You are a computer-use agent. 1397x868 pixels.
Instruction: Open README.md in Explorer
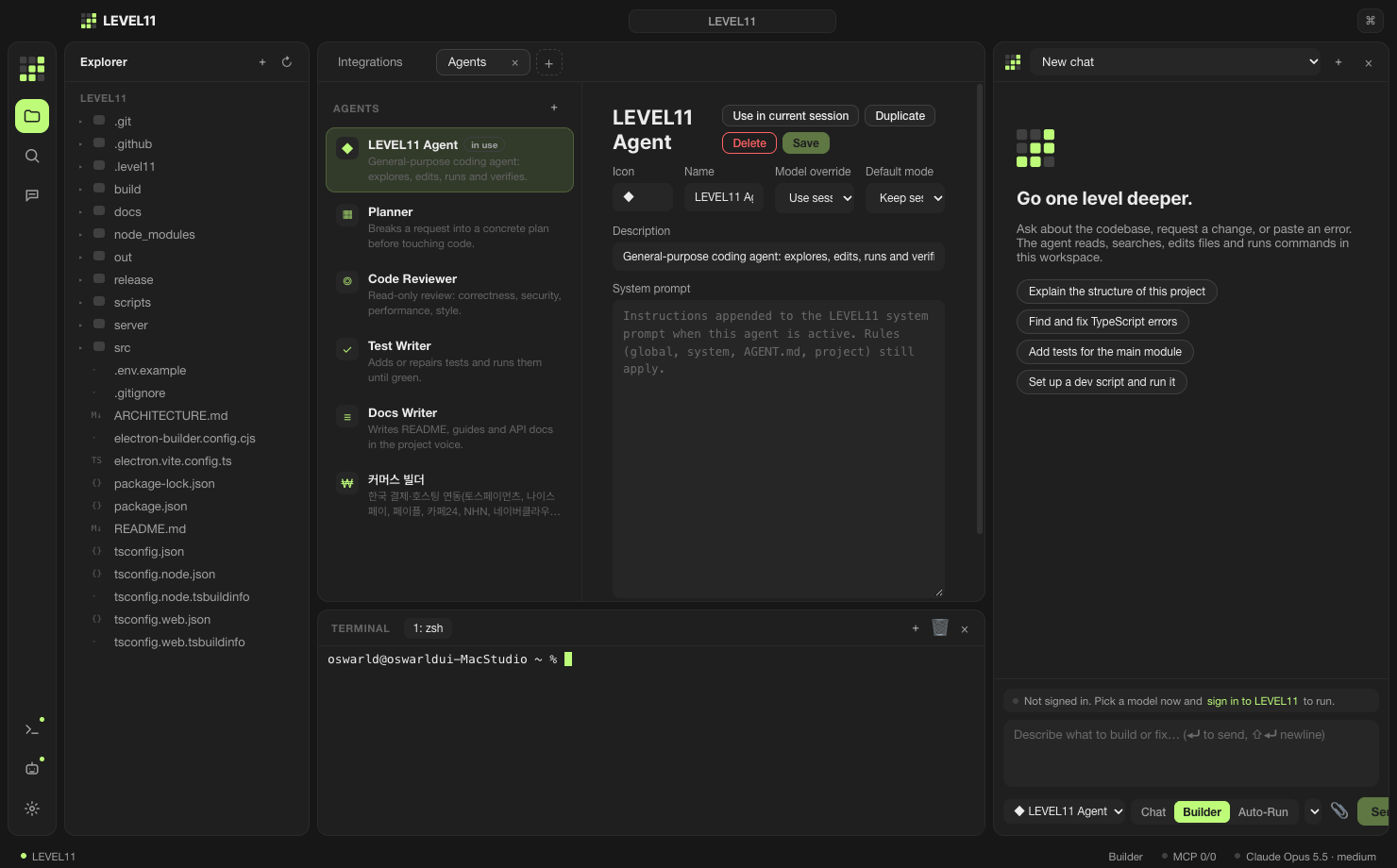tap(186, 529)
